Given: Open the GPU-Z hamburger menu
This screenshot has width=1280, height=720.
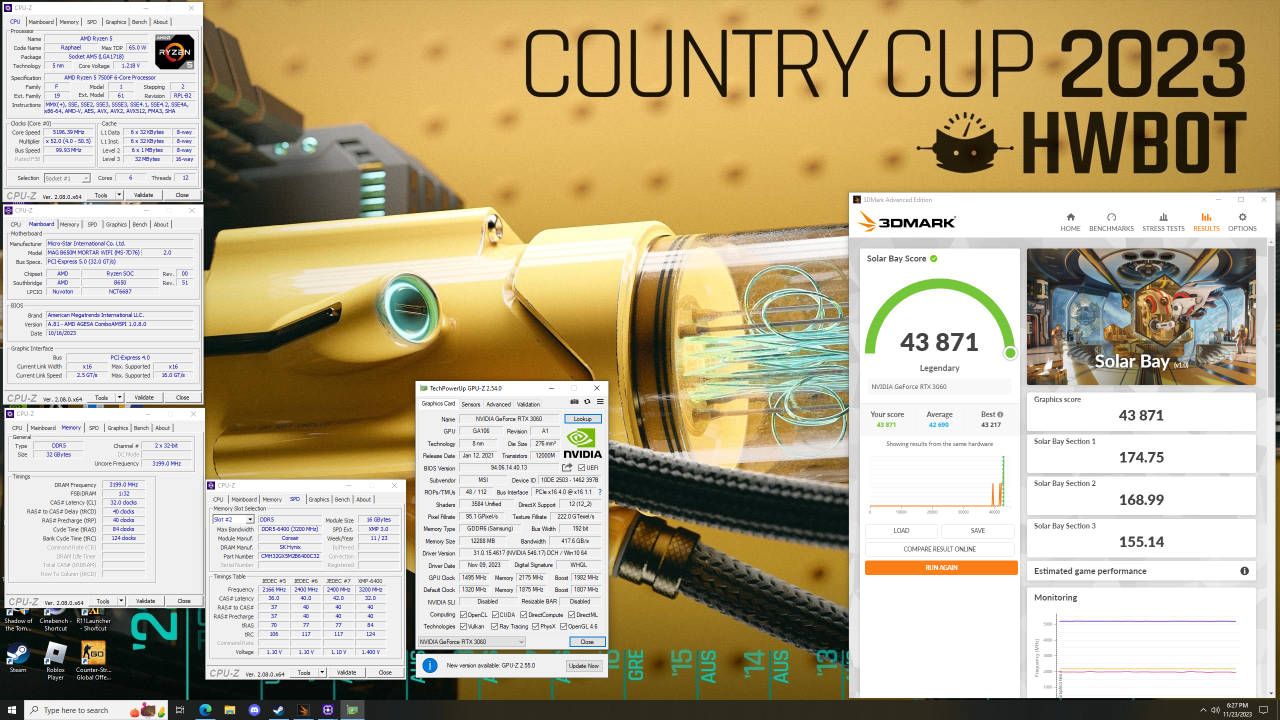Looking at the screenshot, I should 598,401.
